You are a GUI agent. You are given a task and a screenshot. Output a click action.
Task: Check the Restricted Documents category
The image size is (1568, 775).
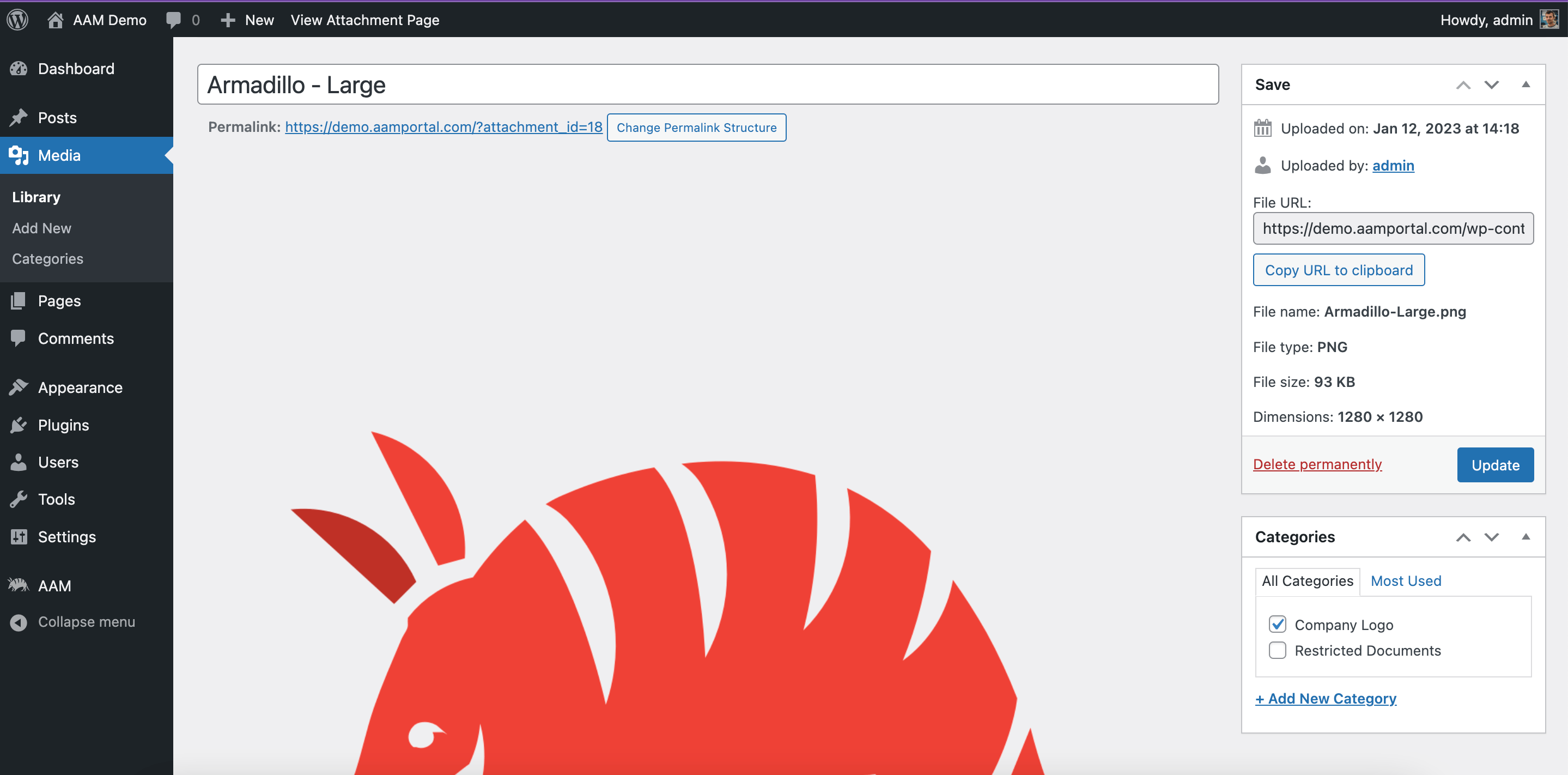[1277, 650]
